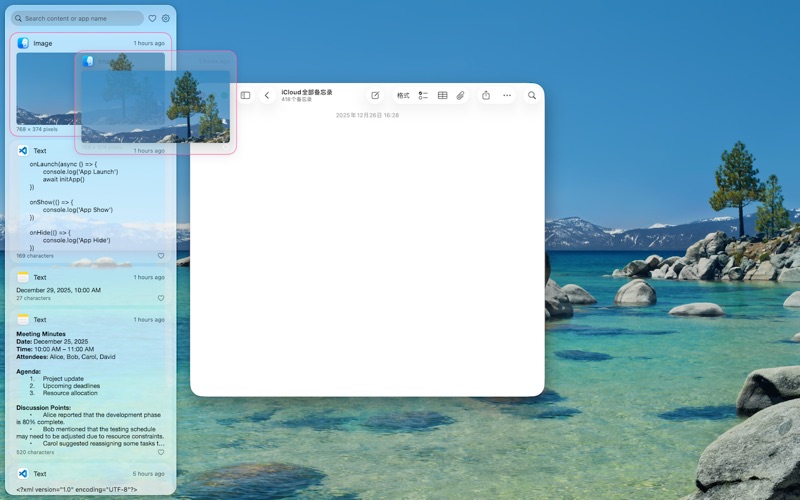Click "Resource allocation" agenda item

coord(70,393)
